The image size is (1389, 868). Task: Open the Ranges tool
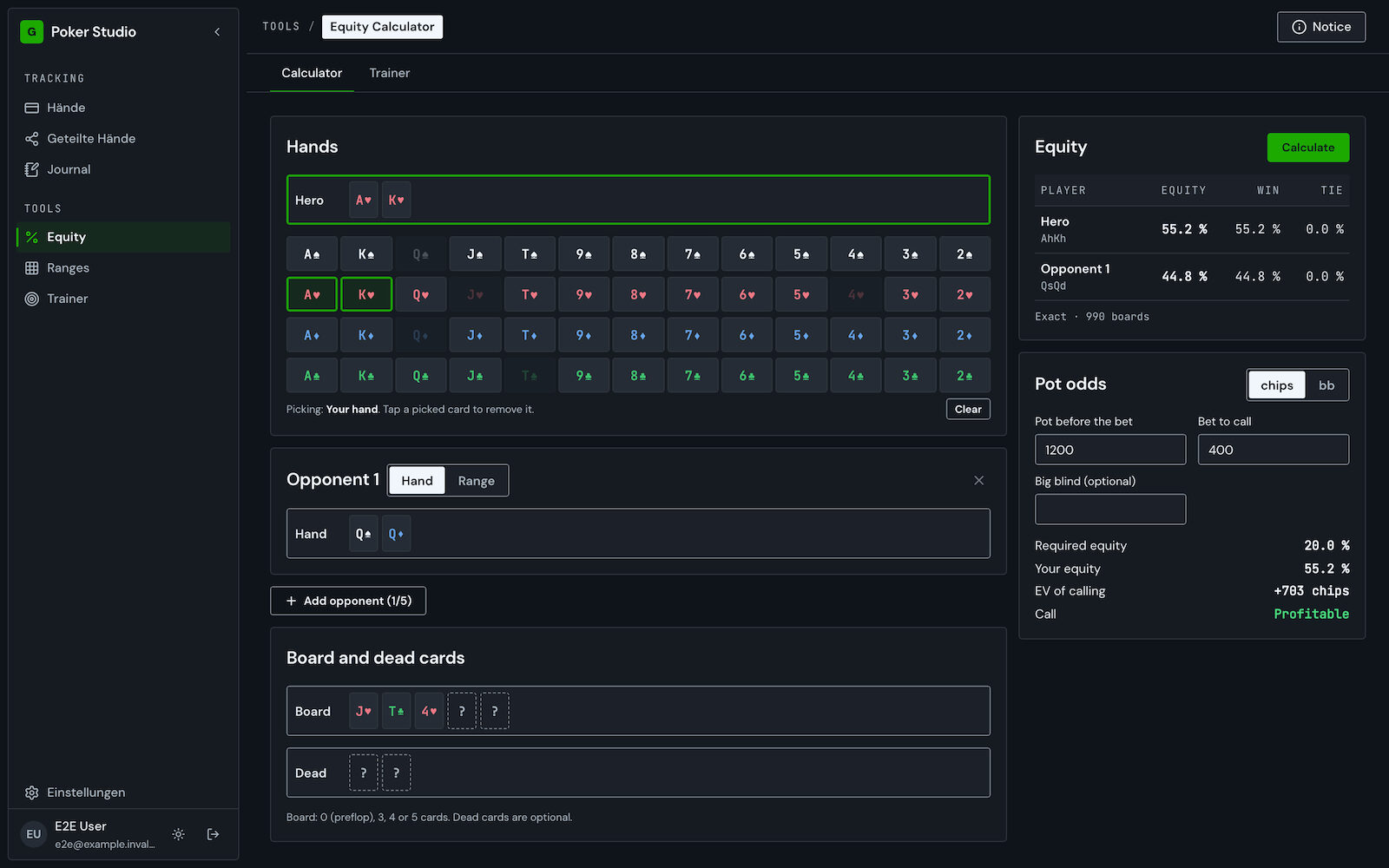[x=123, y=268]
